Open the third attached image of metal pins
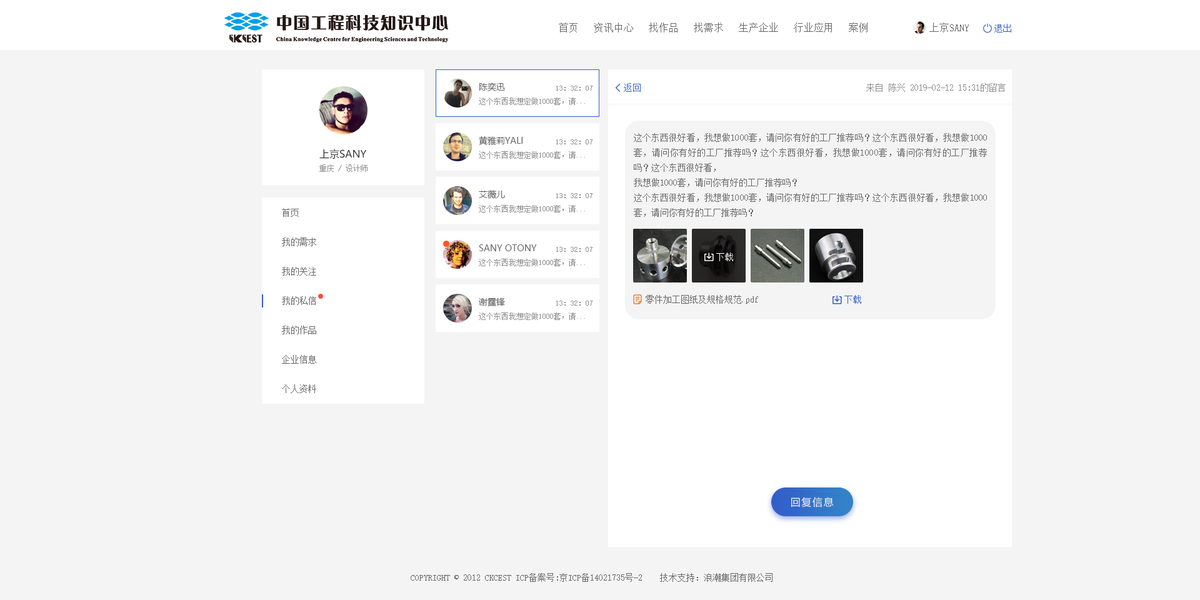 click(x=778, y=256)
